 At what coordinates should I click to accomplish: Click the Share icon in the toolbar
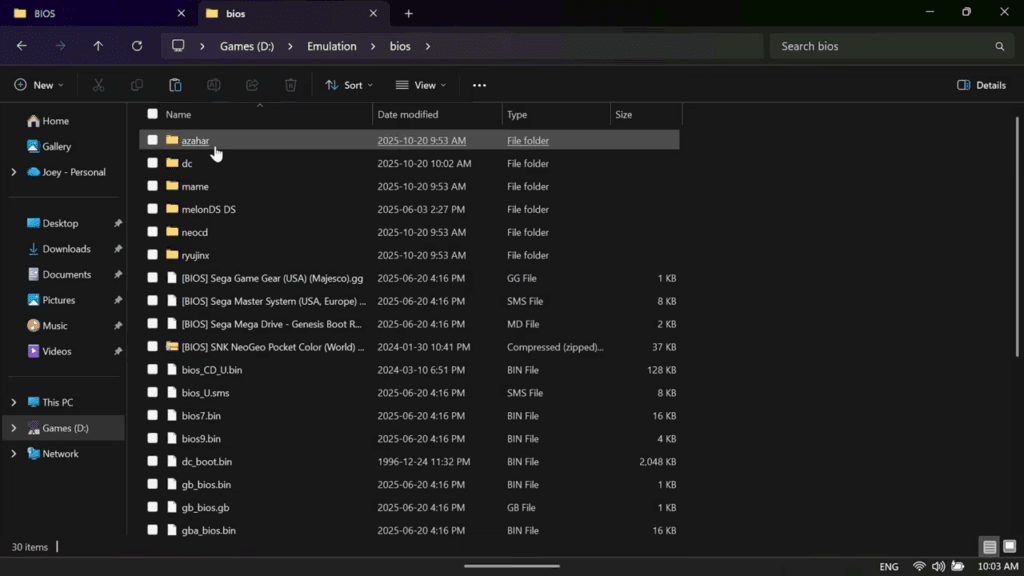(x=251, y=85)
